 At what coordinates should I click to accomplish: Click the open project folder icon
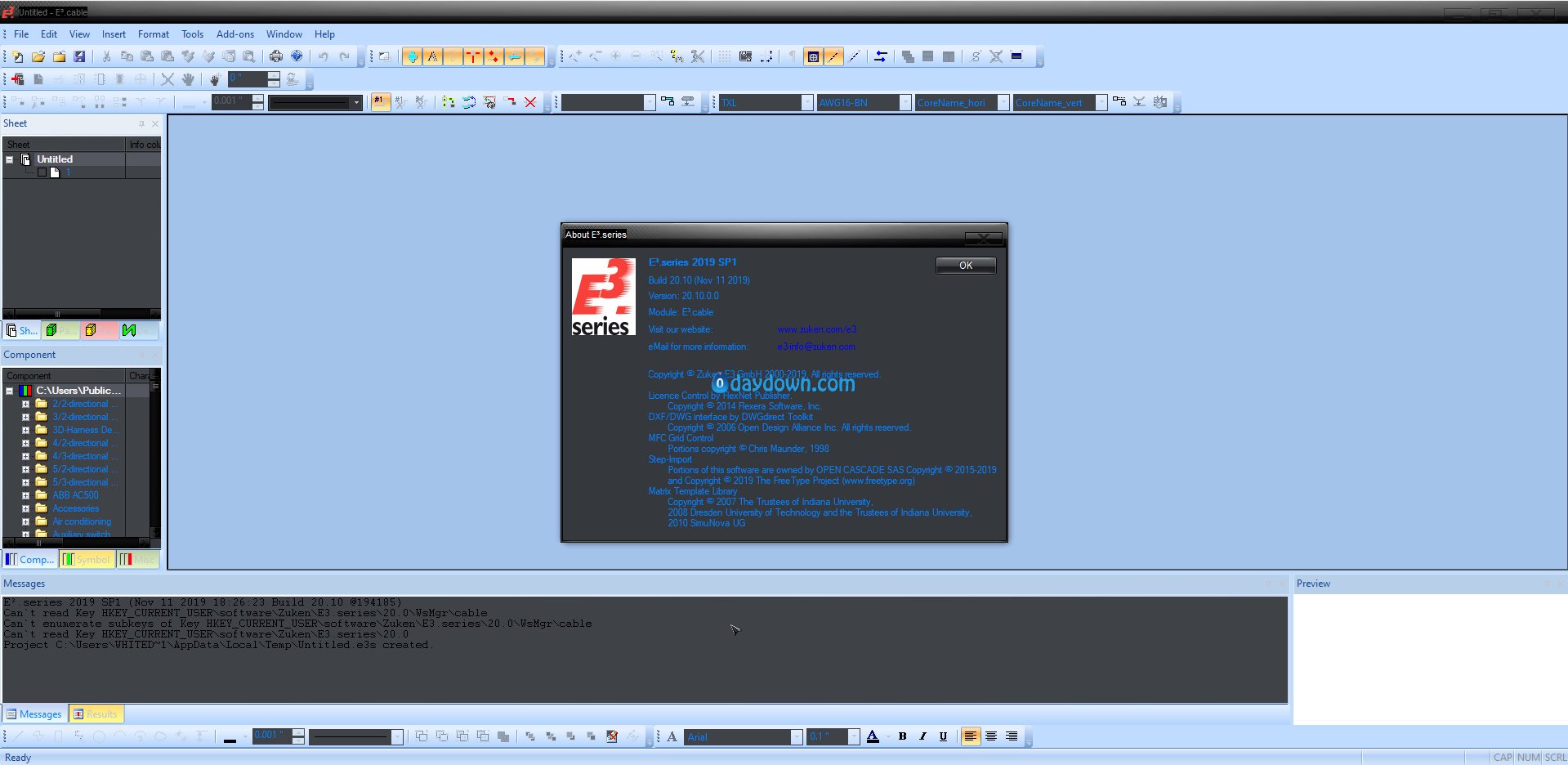coord(38,56)
